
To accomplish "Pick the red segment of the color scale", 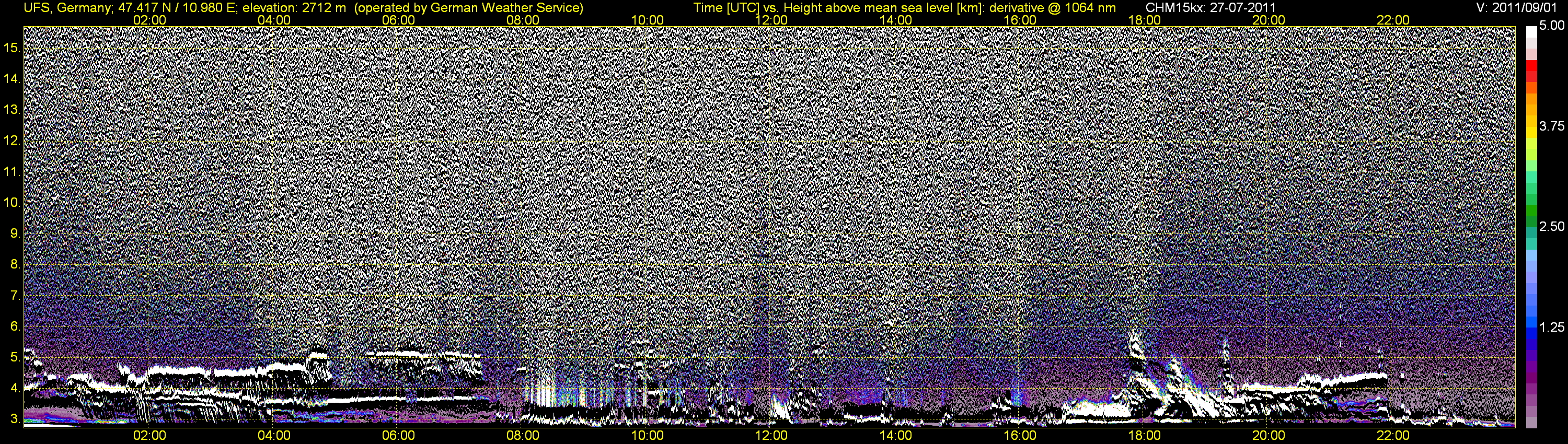I will (1531, 66).
